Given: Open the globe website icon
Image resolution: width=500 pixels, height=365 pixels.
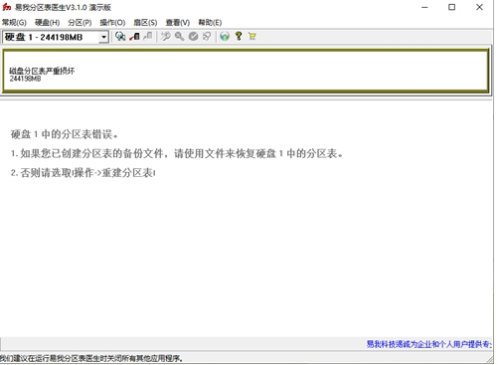Looking at the screenshot, I should 225,36.
